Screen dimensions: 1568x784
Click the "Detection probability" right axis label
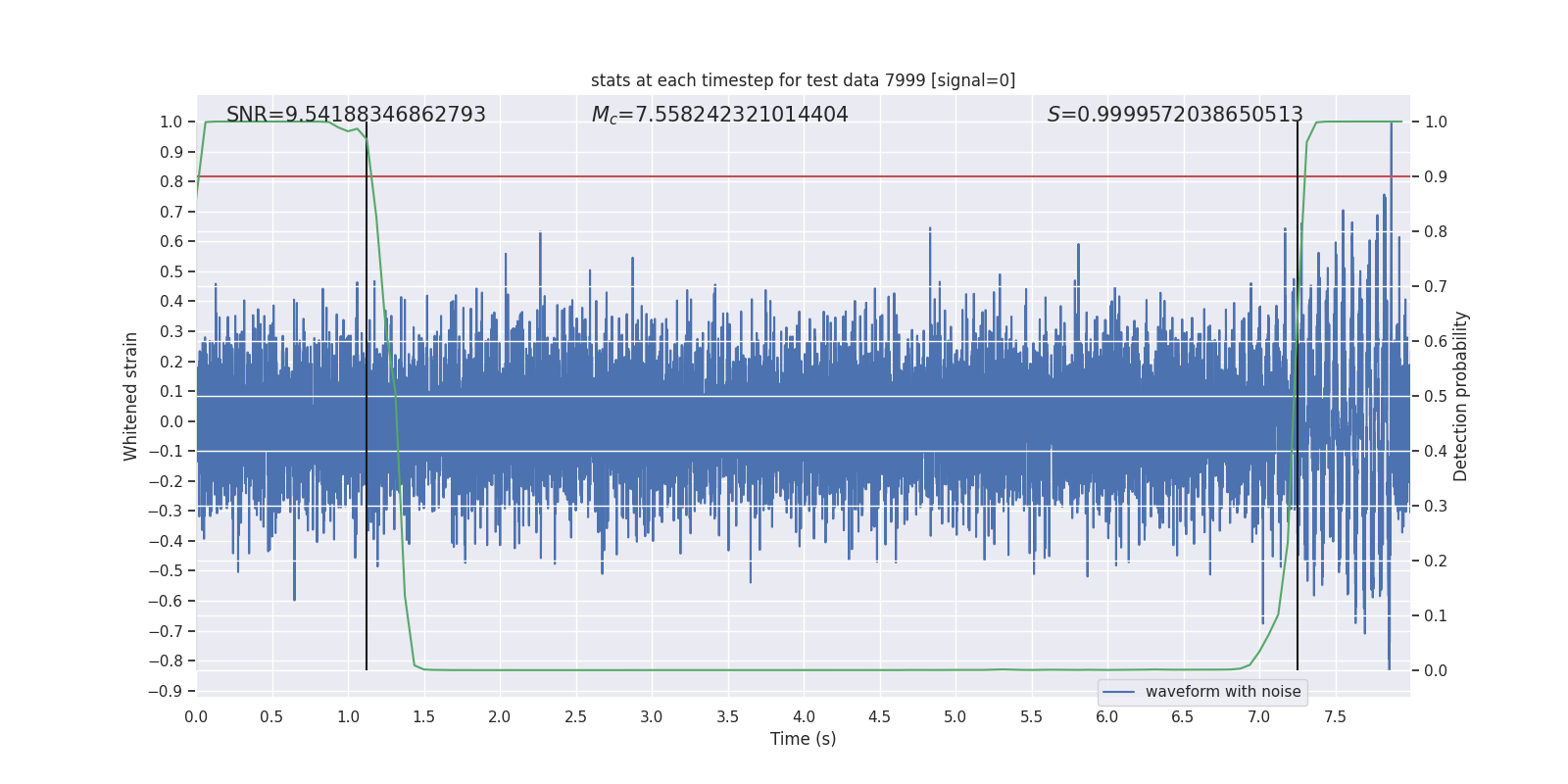[1460, 396]
